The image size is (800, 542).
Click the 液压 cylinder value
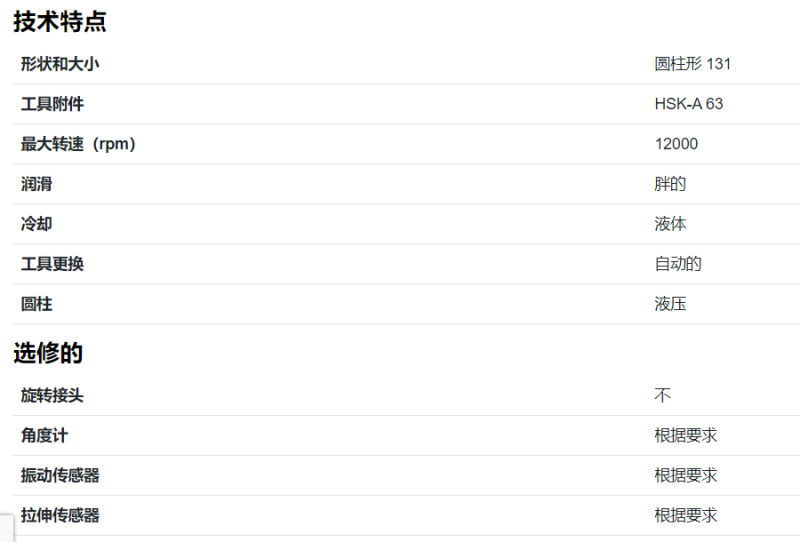[670, 304]
